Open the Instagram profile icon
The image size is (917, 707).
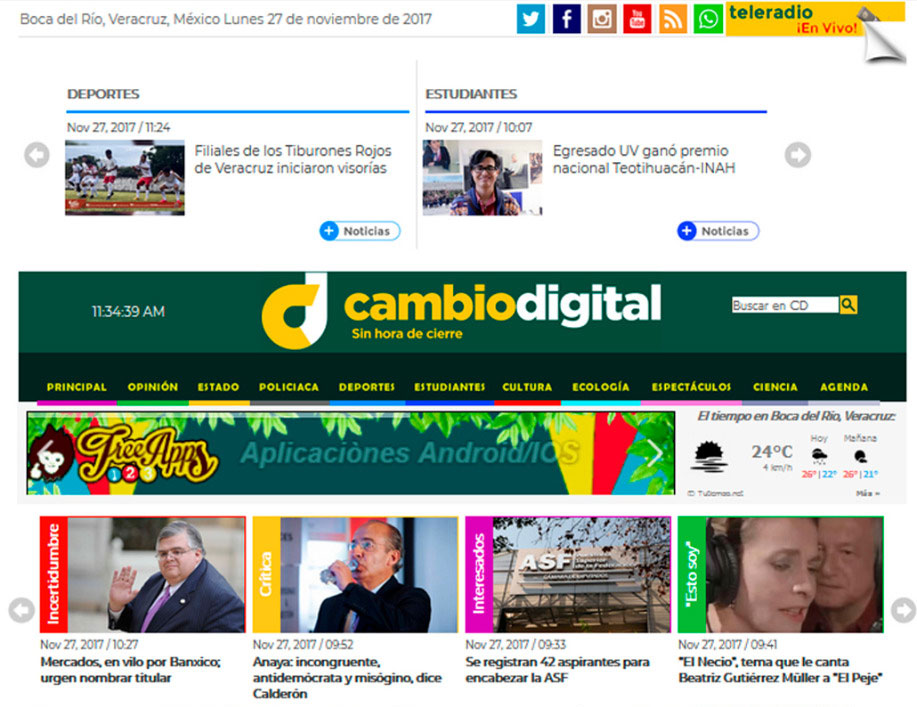(x=601, y=19)
